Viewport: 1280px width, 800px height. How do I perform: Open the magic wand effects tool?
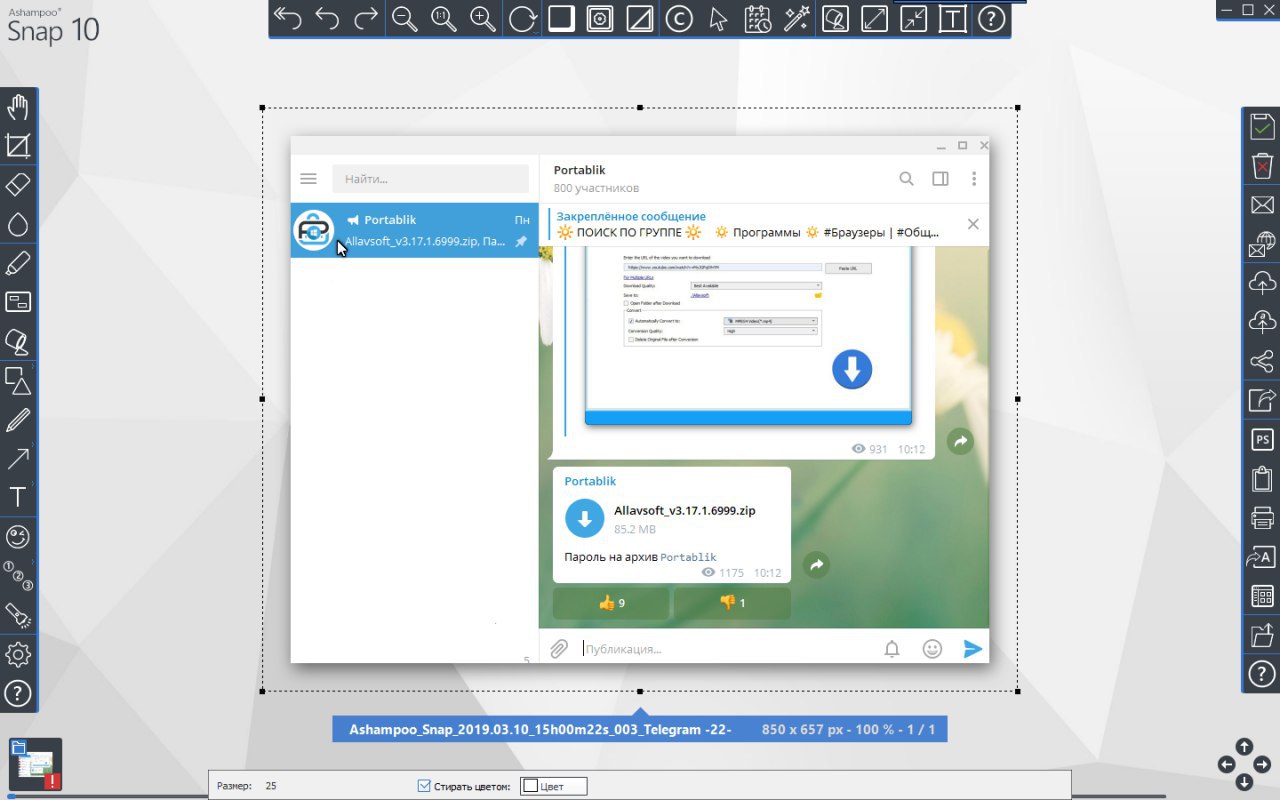tap(796, 19)
